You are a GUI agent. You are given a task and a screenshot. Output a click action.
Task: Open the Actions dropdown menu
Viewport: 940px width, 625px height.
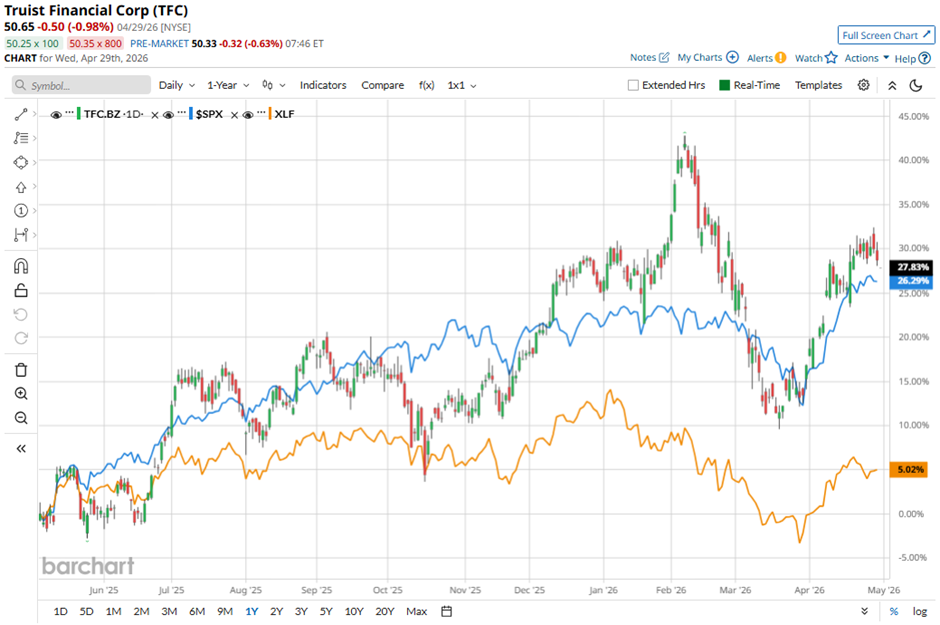coord(866,58)
